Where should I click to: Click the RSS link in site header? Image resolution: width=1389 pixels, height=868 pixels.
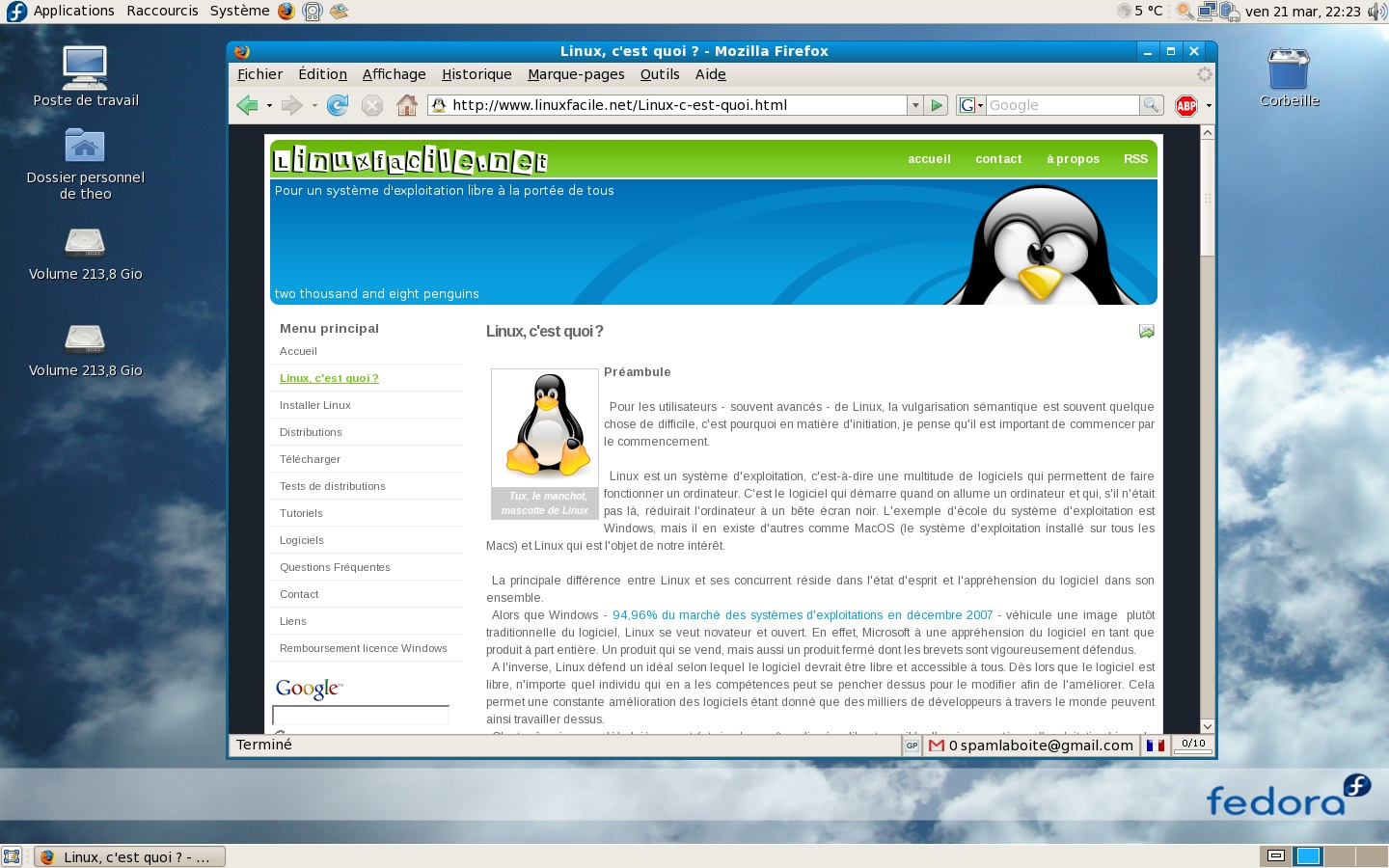pyautogui.click(x=1135, y=159)
